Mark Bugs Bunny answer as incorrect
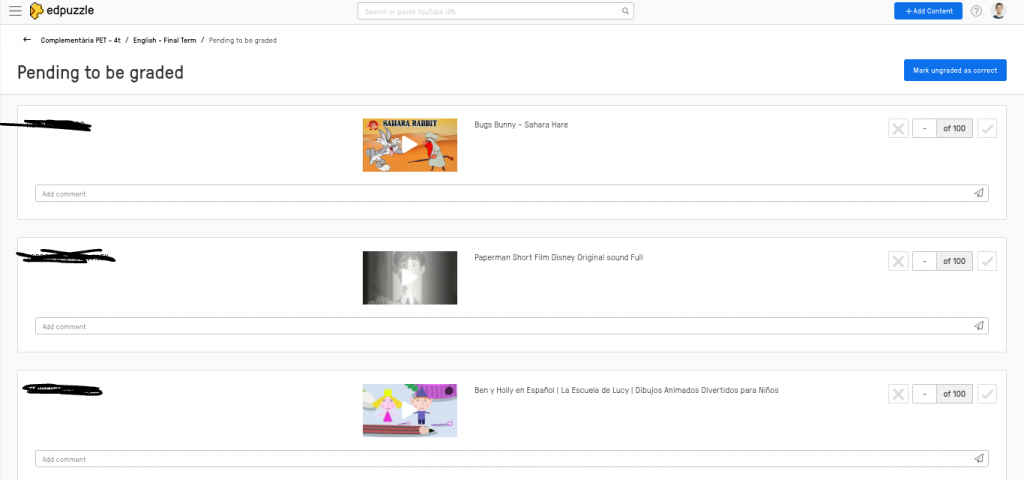 pyautogui.click(x=898, y=128)
